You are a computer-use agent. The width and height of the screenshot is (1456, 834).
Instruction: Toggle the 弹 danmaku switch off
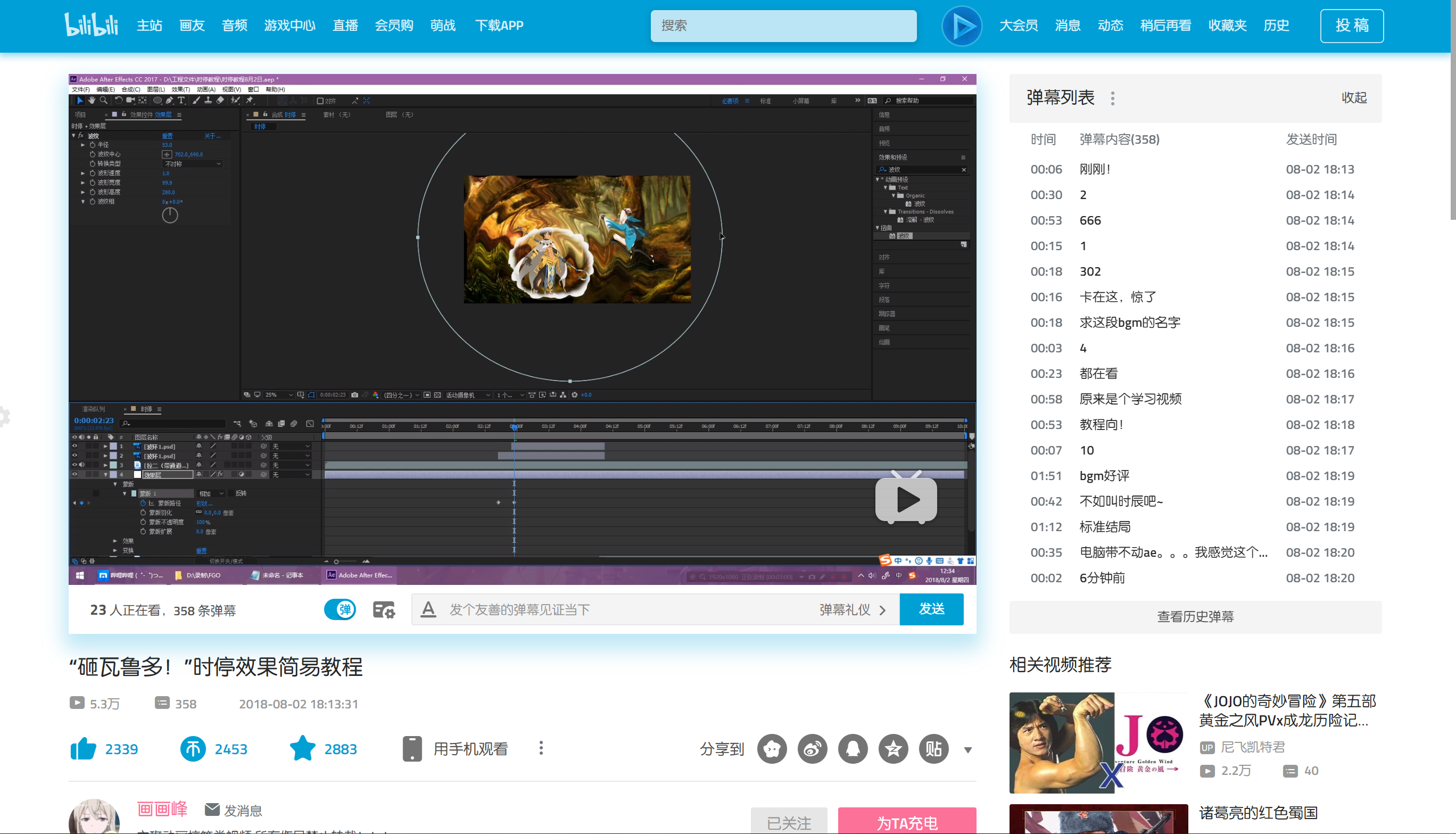pyautogui.click(x=340, y=609)
